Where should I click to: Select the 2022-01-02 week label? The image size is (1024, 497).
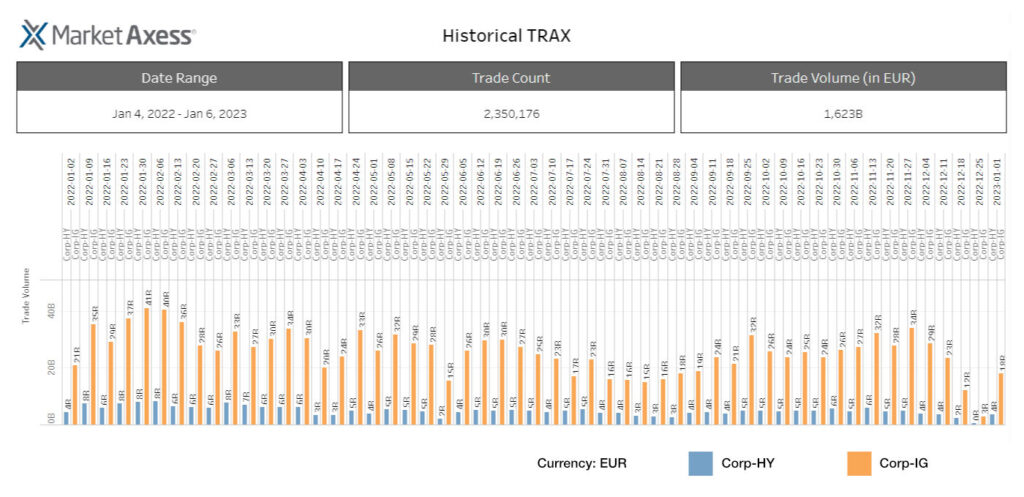coord(71,181)
